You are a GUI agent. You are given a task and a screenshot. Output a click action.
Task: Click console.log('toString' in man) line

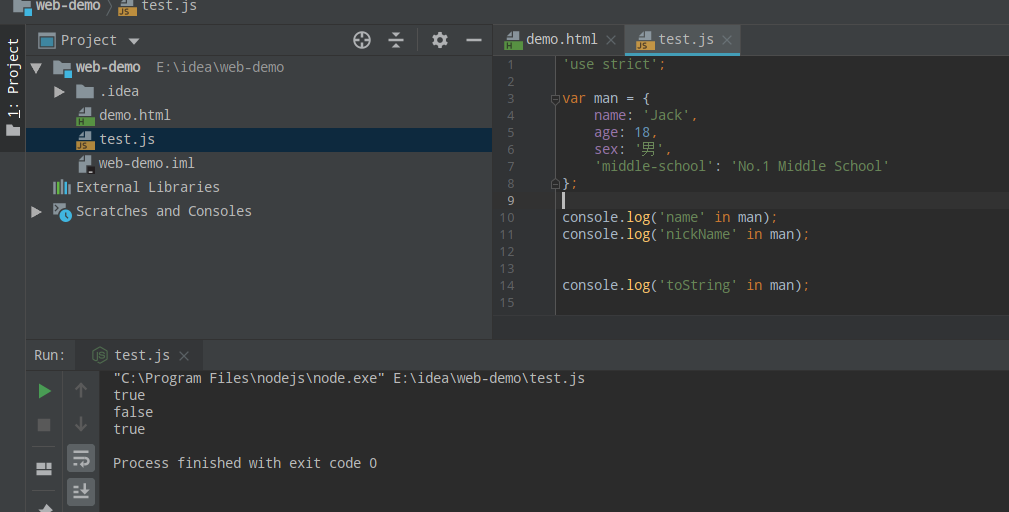point(685,285)
